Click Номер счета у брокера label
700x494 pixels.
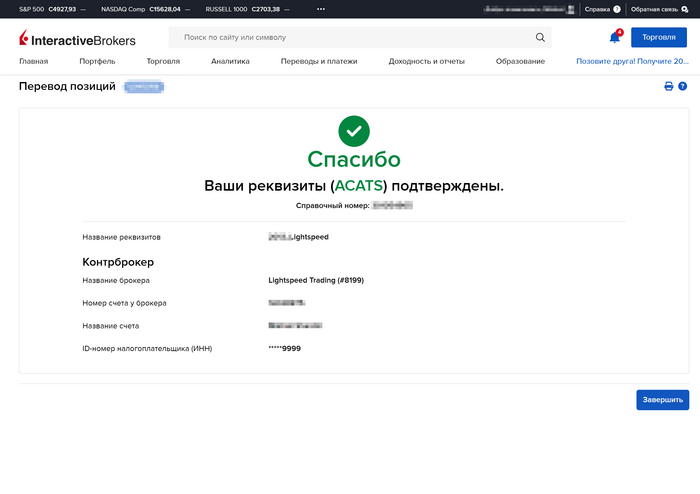[x=125, y=303]
